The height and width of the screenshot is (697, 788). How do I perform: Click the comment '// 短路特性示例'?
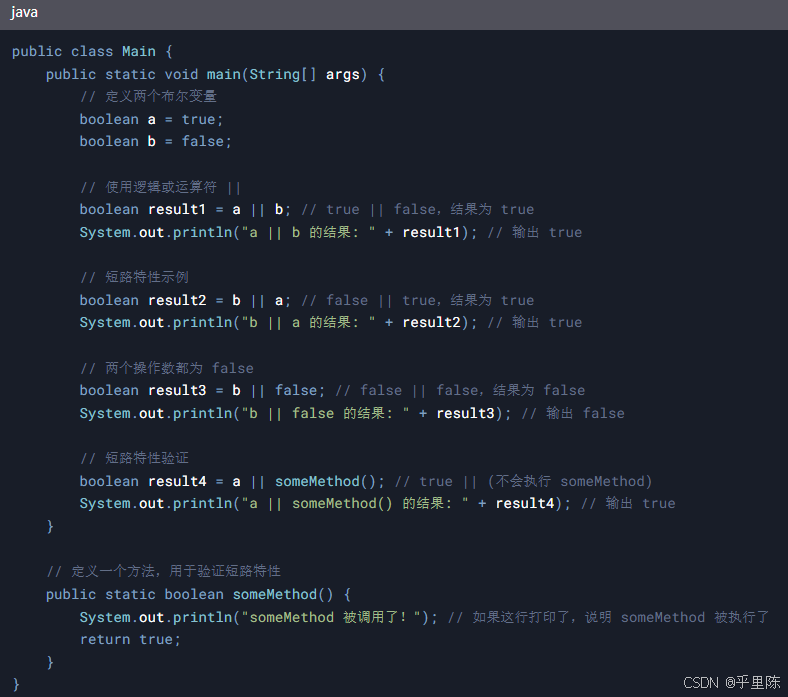tap(134, 277)
